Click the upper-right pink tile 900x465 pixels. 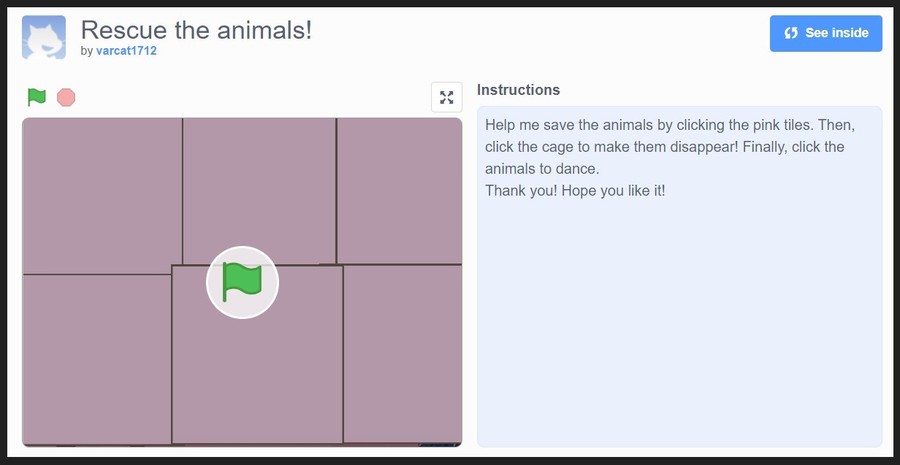(399, 191)
